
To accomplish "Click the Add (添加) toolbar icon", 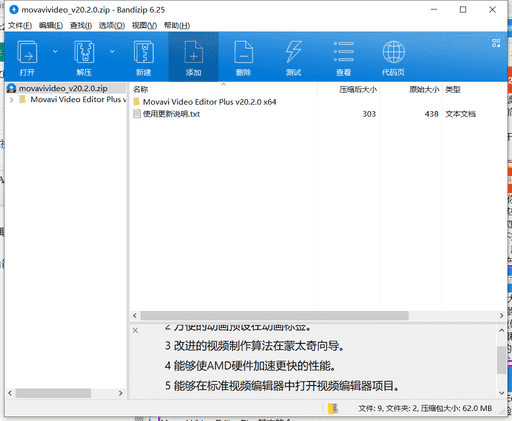I will [194, 52].
